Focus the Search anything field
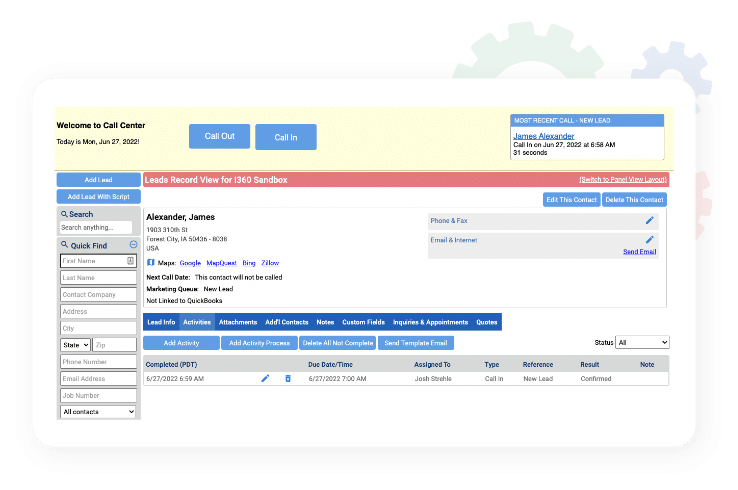Image resolution: width=738 pixels, height=490 pixels. coord(96,227)
